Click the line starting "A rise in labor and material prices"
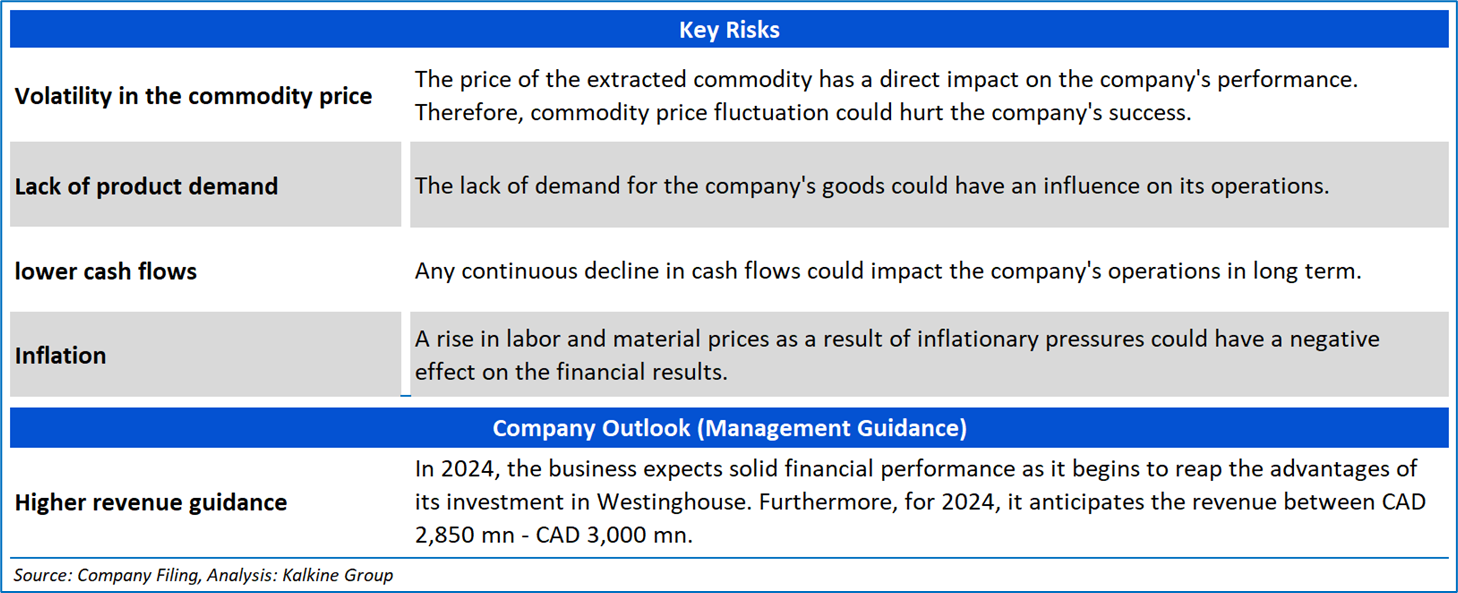The width and height of the screenshot is (1458, 593). coord(897,339)
